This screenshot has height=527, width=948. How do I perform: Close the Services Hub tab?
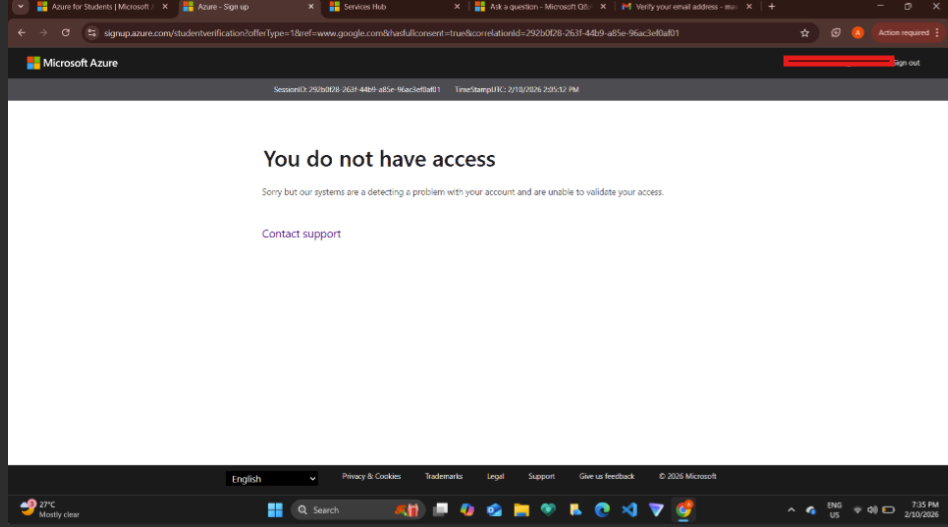(457, 7)
